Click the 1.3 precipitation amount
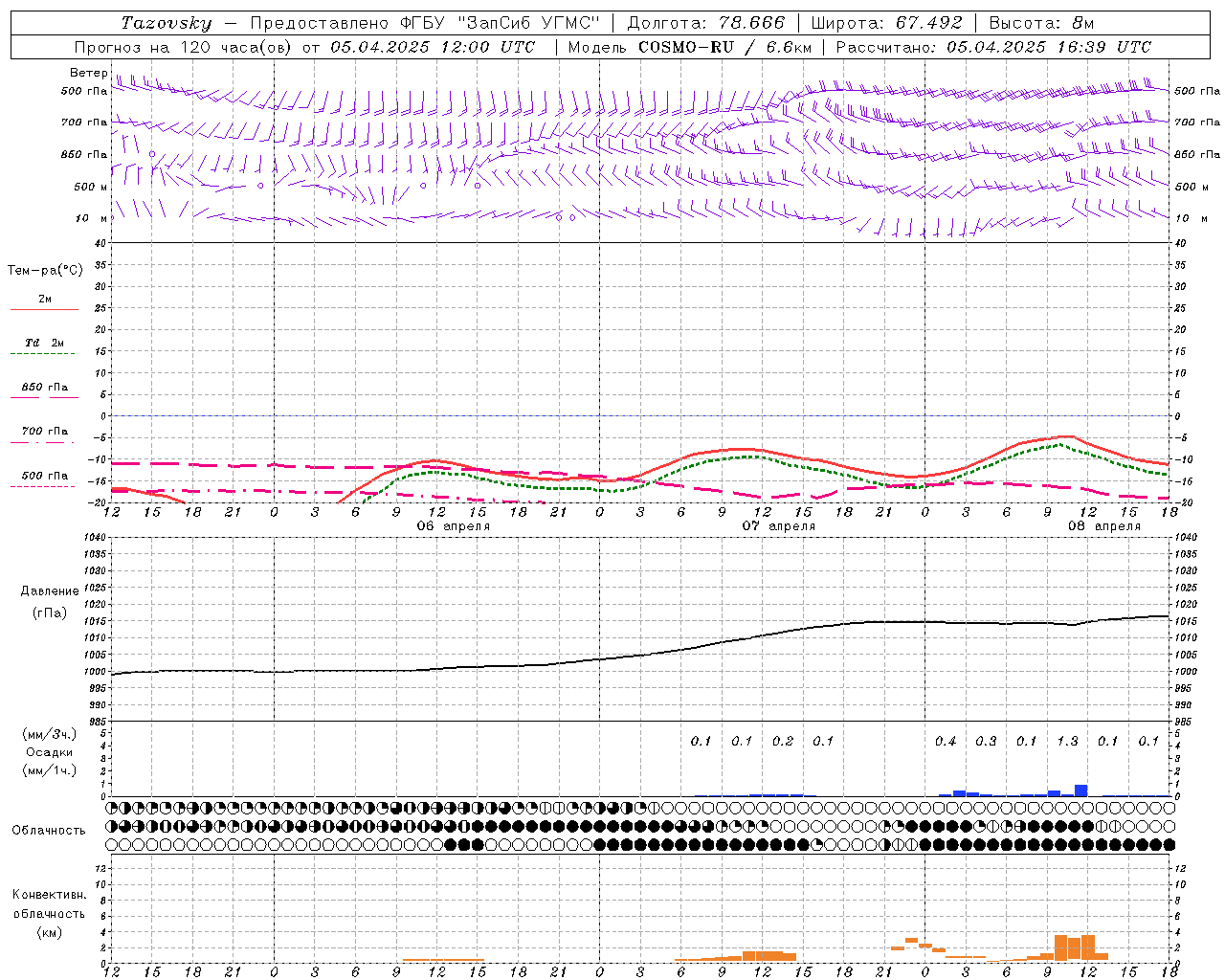This screenshot has width=1225, height=980. click(x=1067, y=742)
